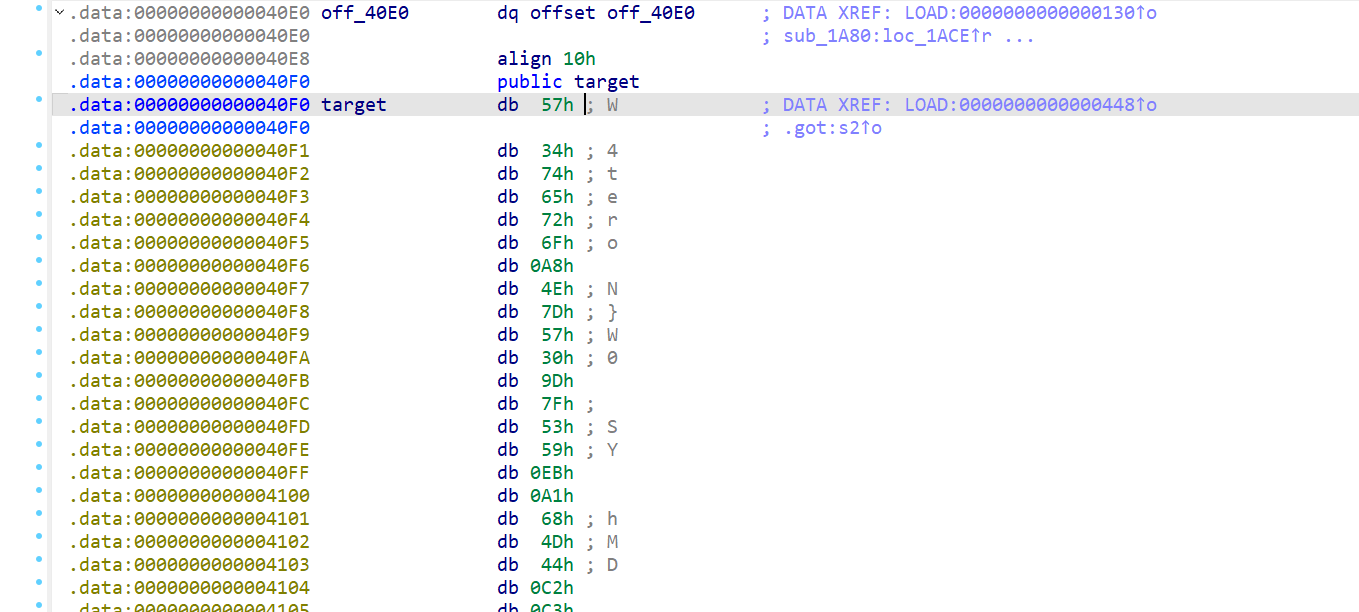This screenshot has height=612, width=1359.
Task: Click the target label on the db 57h line
Action: click(x=353, y=105)
